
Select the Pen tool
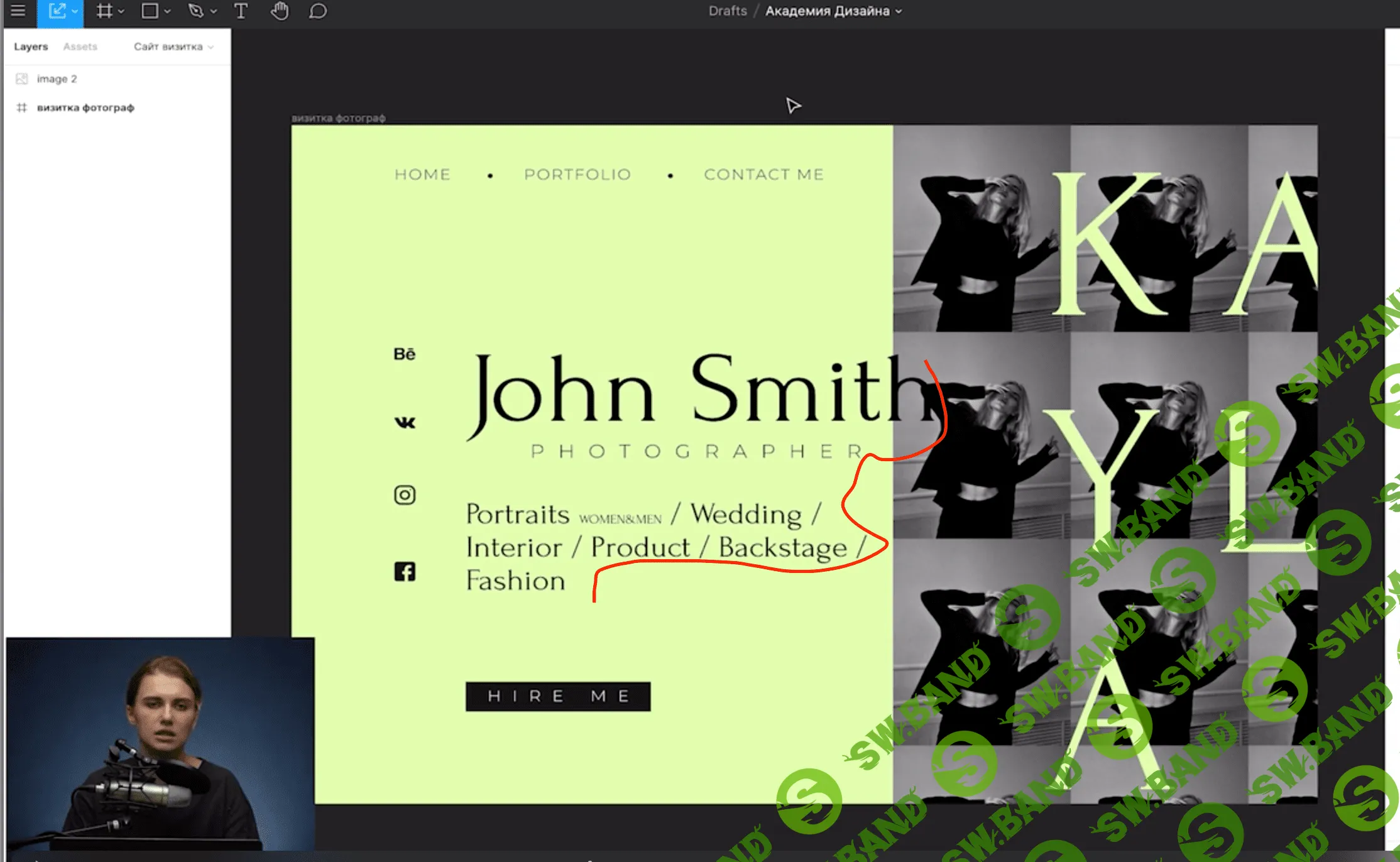click(196, 11)
